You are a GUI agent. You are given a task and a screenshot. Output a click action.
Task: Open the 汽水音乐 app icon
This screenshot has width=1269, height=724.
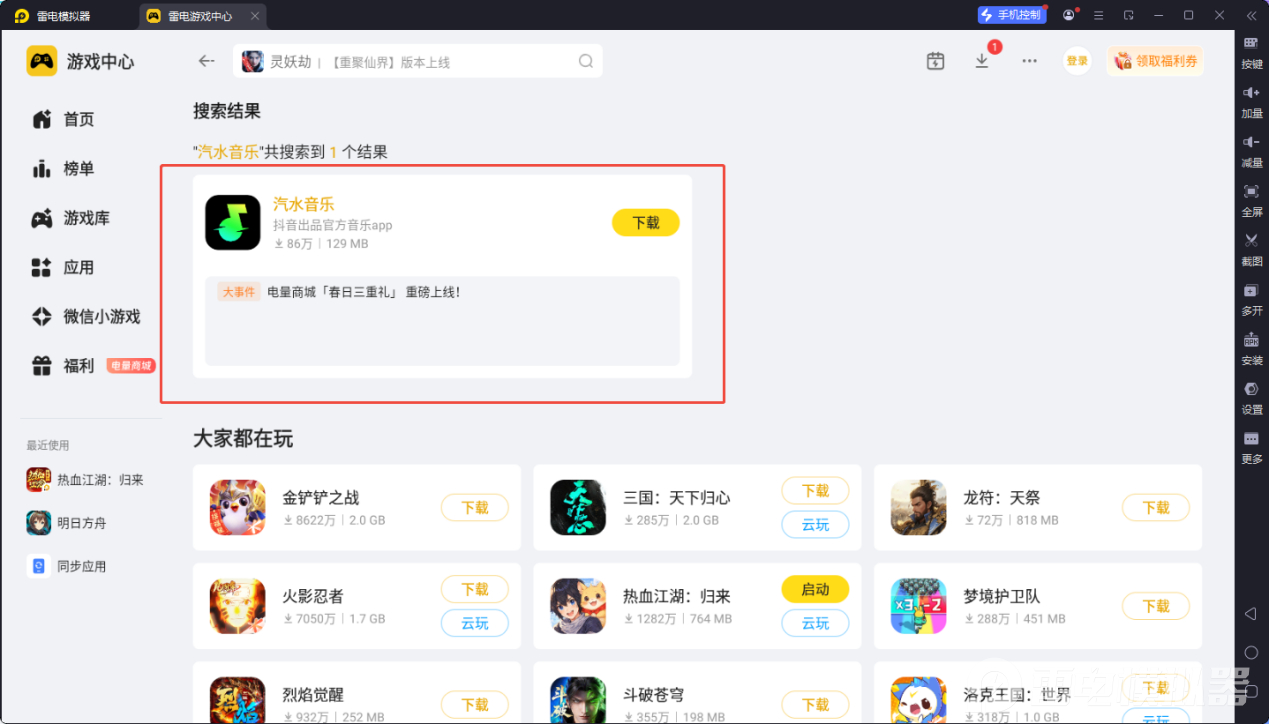[x=233, y=222]
